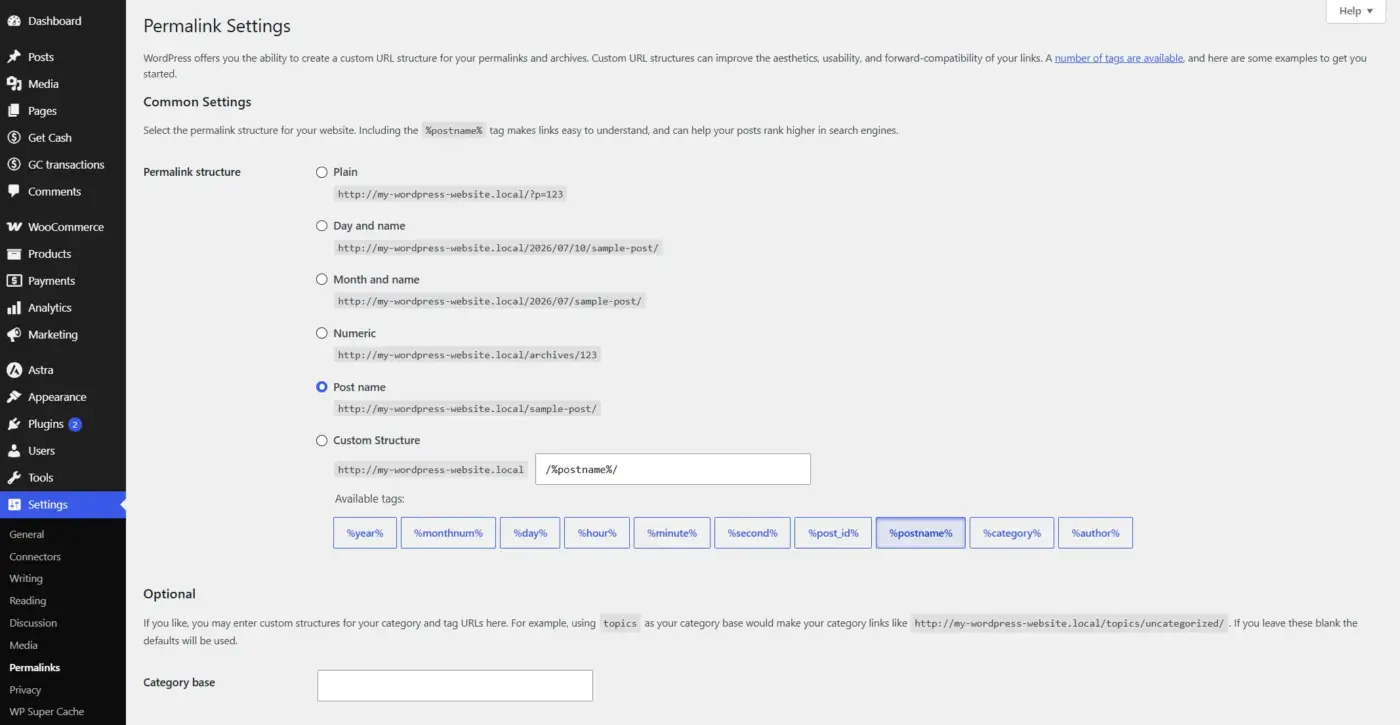Viewport: 1400px width, 725px height.
Task: Click the Category base input field
Action: 455,685
